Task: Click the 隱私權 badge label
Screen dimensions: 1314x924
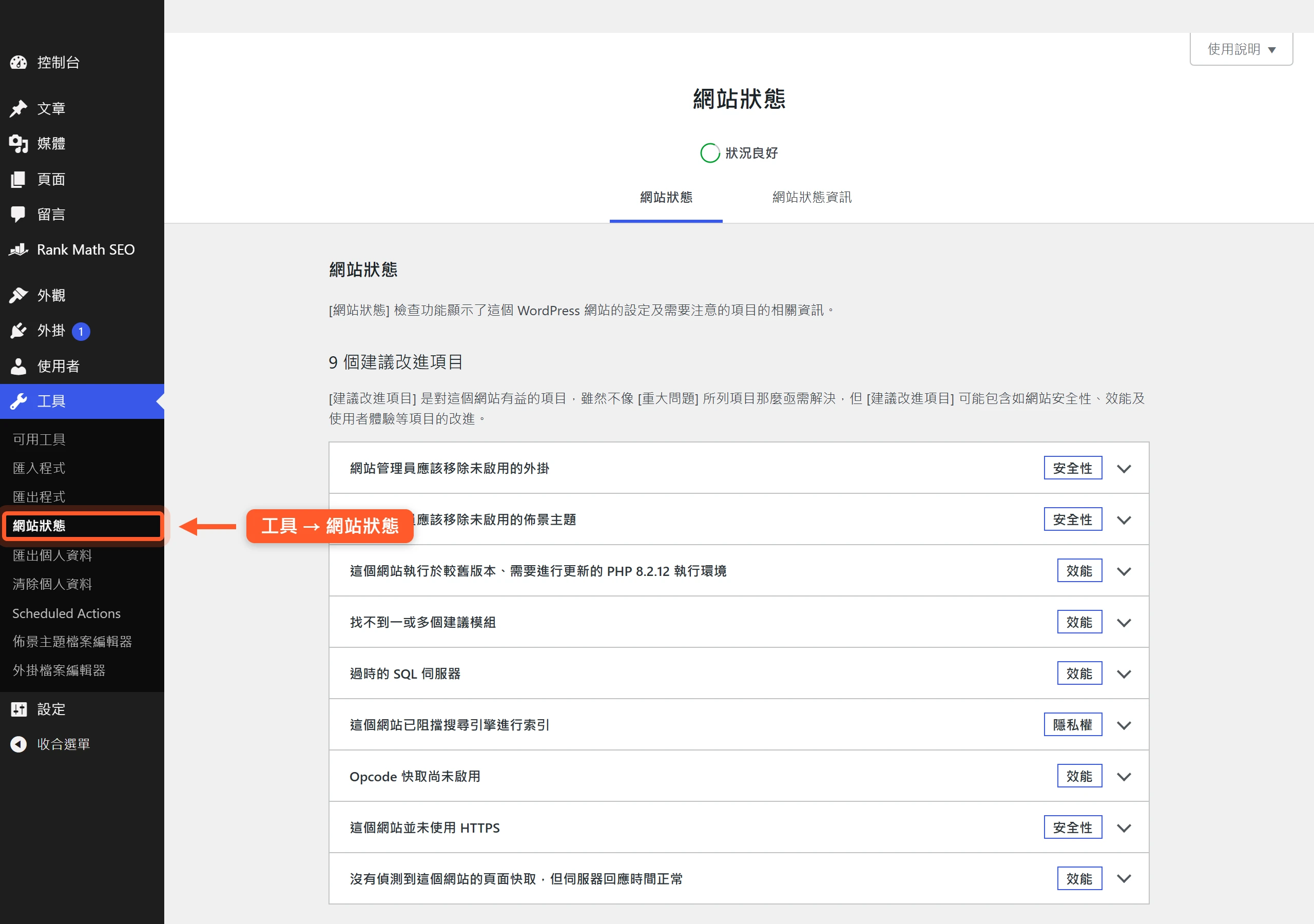Action: pyautogui.click(x=1072, y=725)
